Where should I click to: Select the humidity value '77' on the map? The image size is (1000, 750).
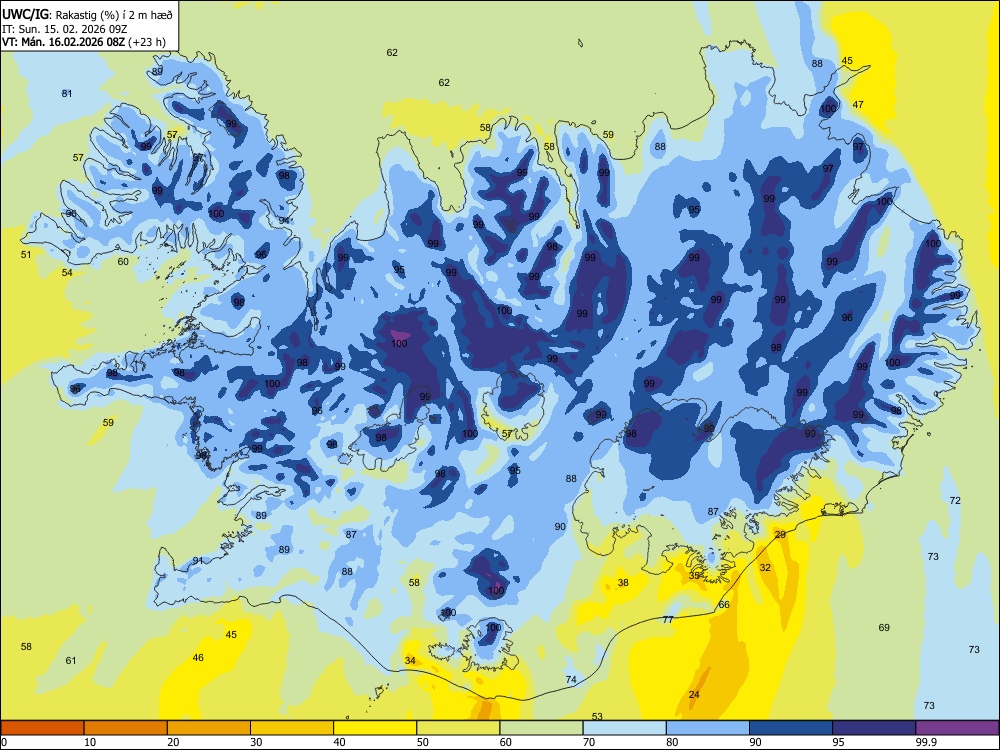[668, 620]
